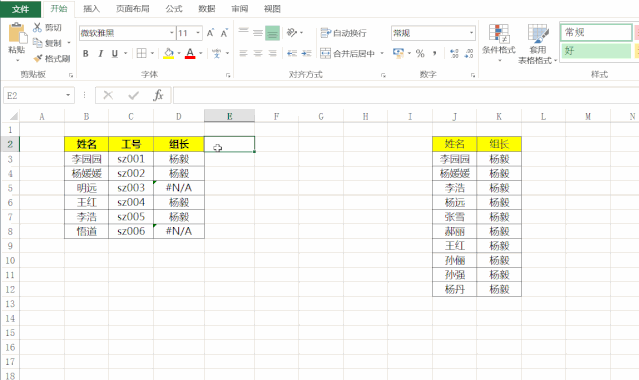Apply red font color A
The height and width of the screenshot is (380, 639).
[190, 53]
